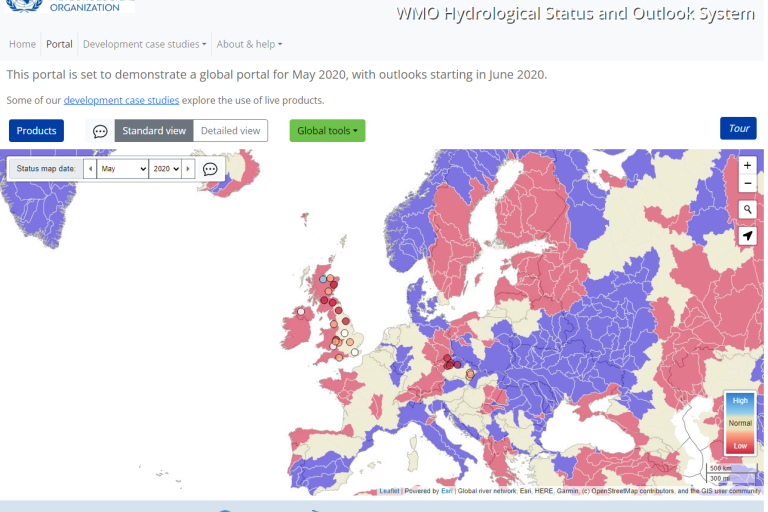Open the map search magnifier tool
This screenshot has height=512, width=768.
pos(748,209)
